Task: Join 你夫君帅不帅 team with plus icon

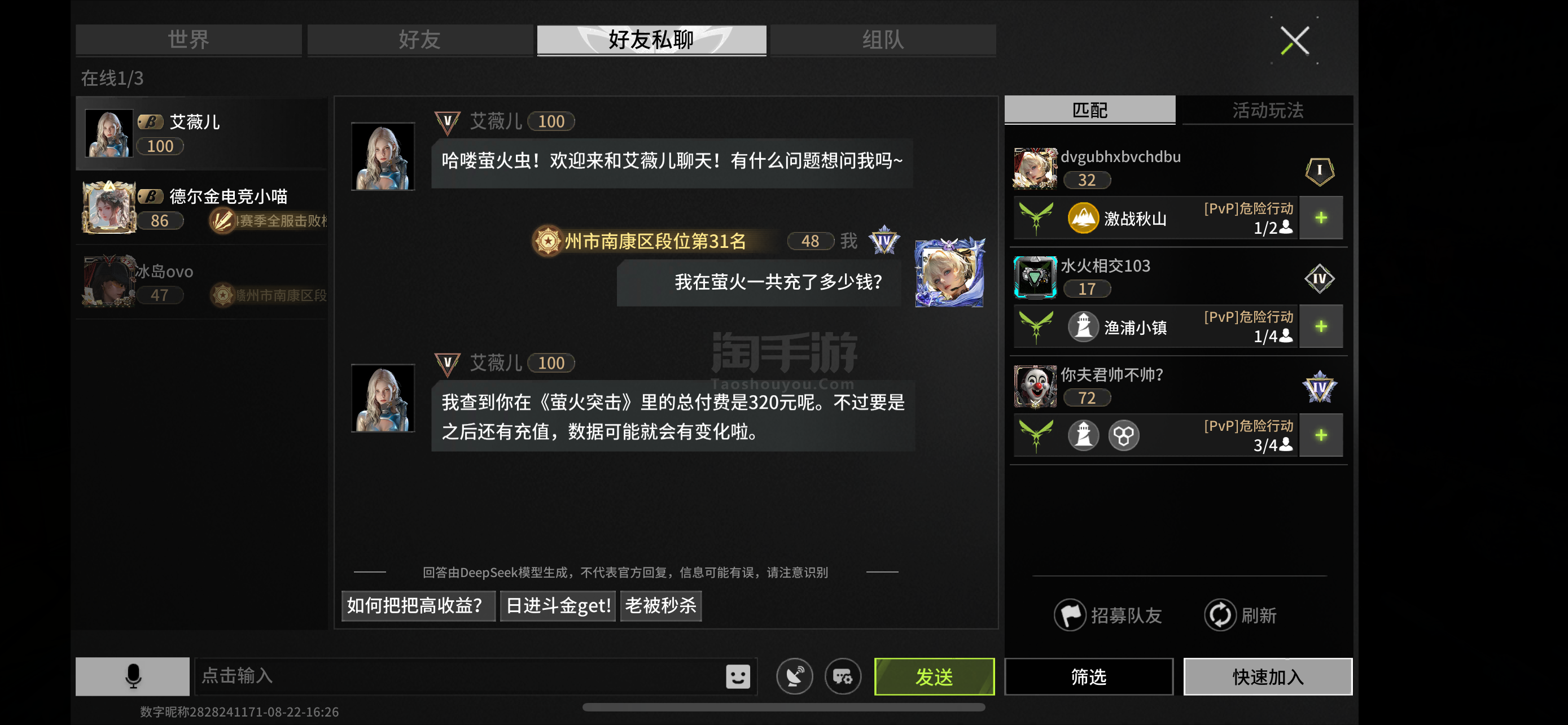Action: pos(1320,435)
